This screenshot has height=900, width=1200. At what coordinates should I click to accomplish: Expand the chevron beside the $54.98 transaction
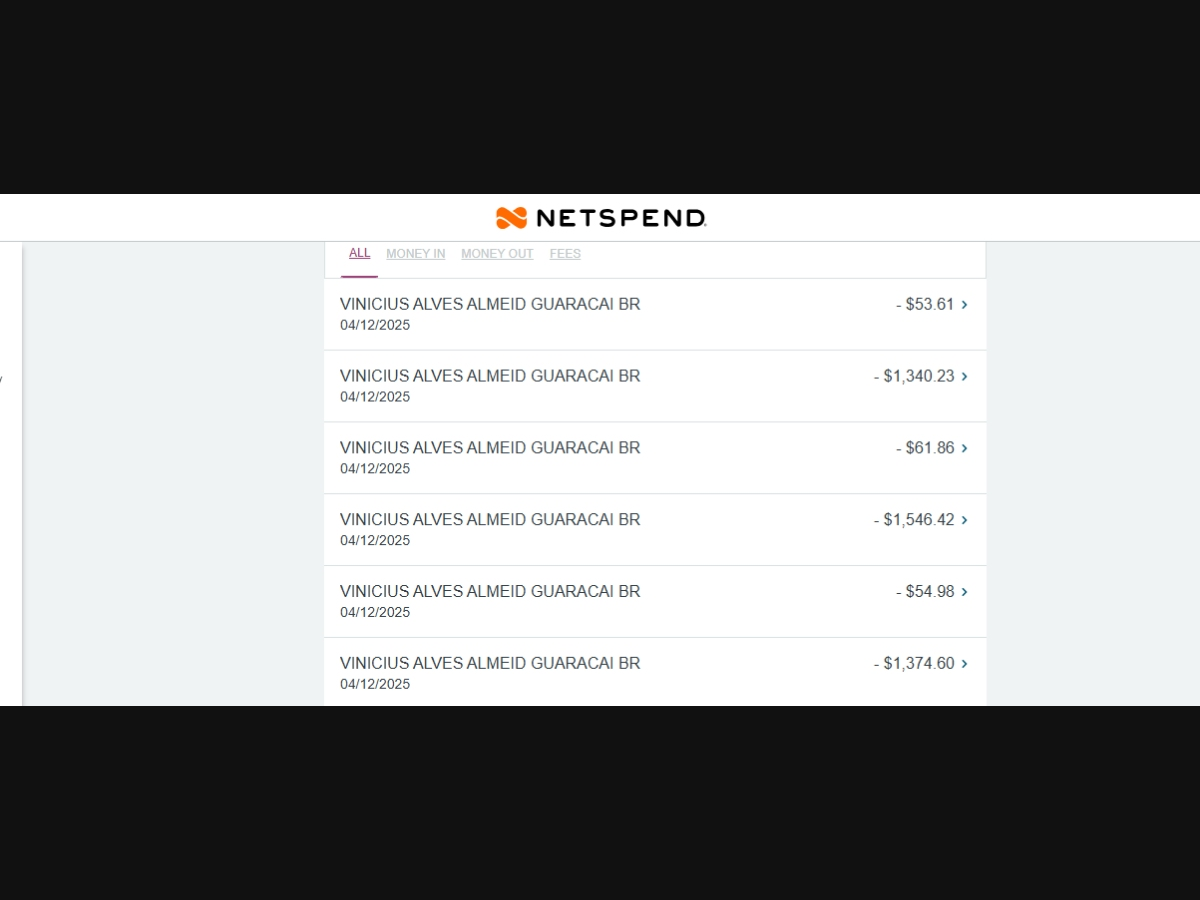(x=964, y=593)
